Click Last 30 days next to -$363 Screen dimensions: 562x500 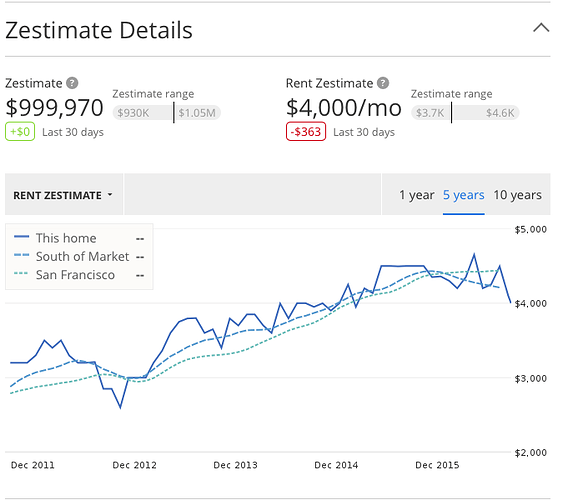(x=364, y=132)
